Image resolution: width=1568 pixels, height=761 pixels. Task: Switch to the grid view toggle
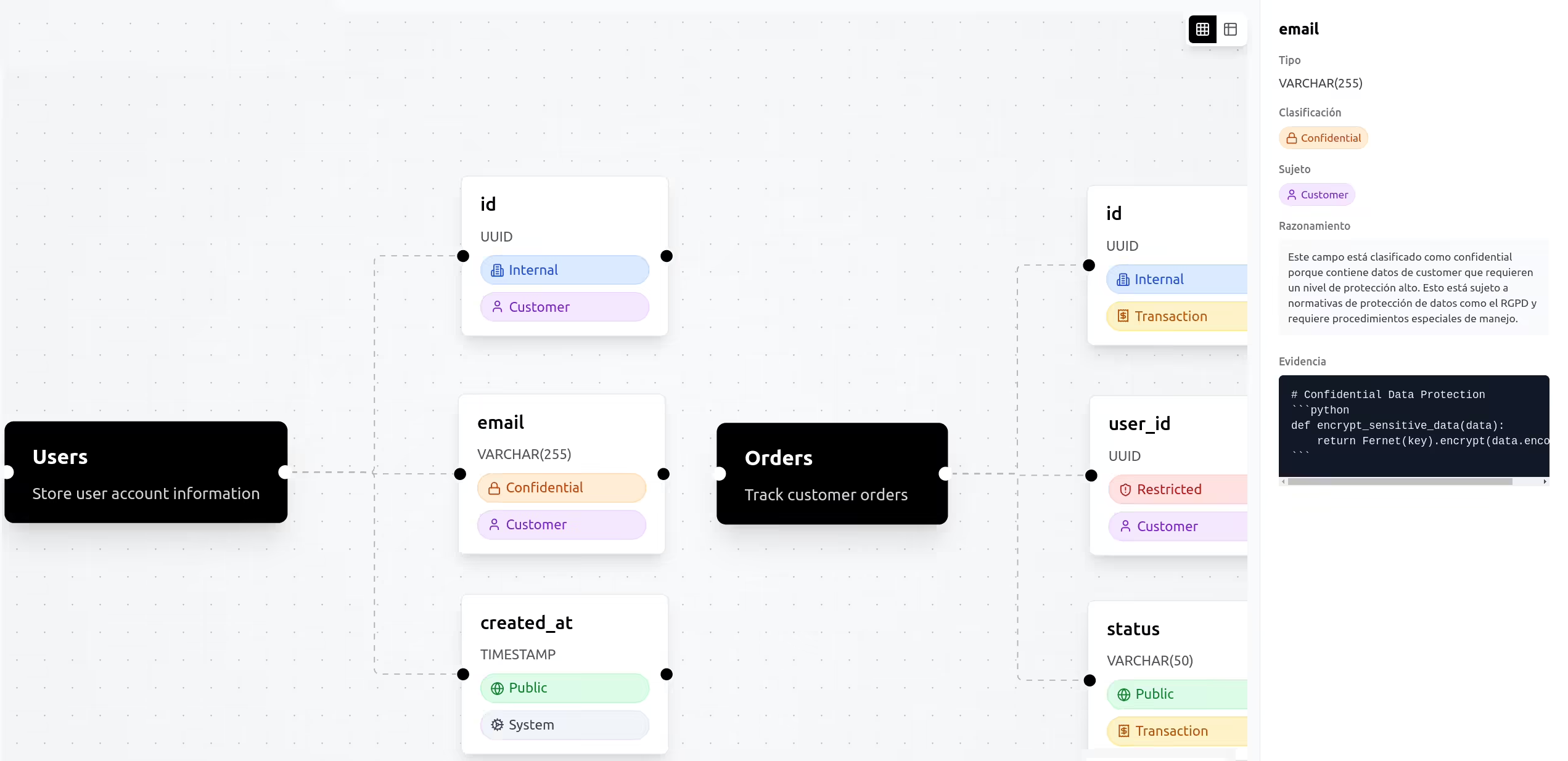tap(1202, 29)
